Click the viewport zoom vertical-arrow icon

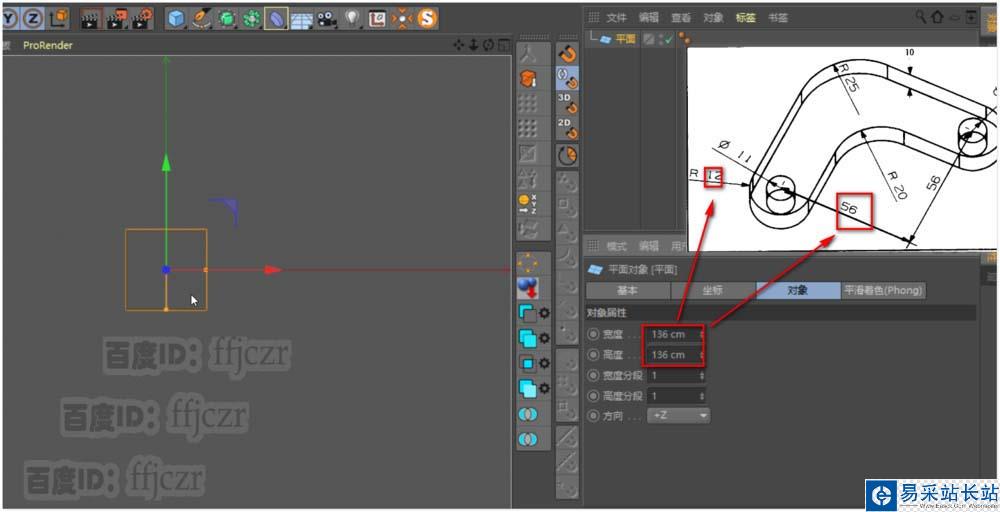tap(473, 45)
